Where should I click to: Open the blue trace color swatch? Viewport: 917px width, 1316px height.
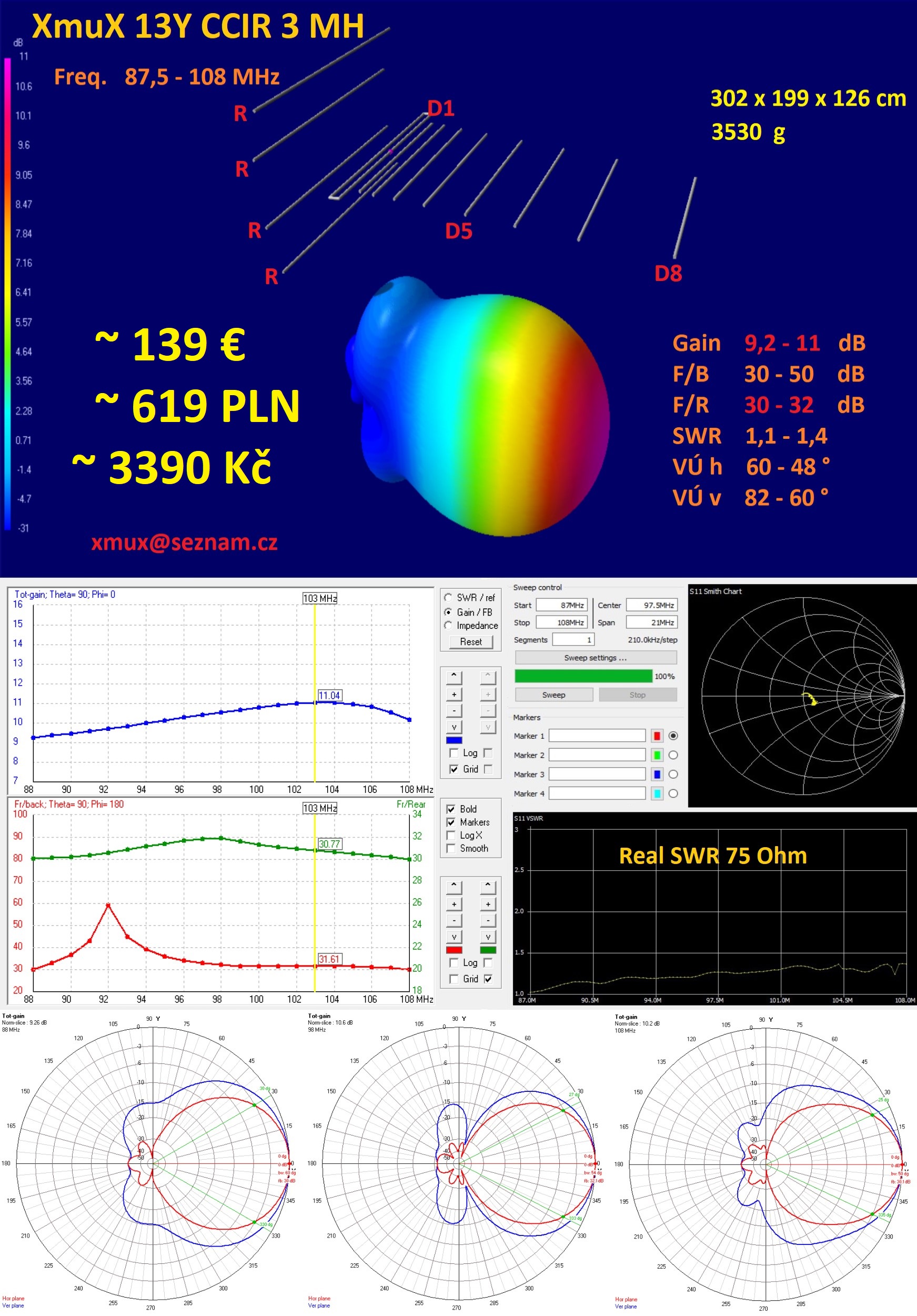point(454,740)
